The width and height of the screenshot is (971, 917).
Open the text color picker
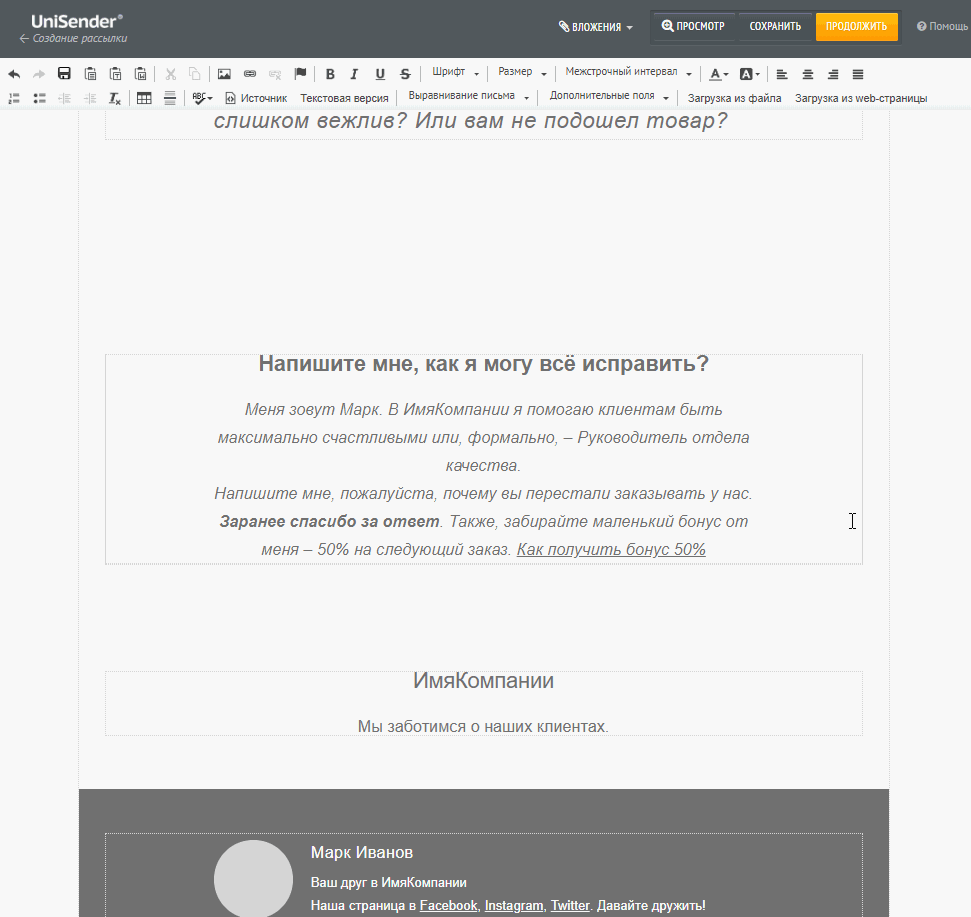[x=718, y=74]
